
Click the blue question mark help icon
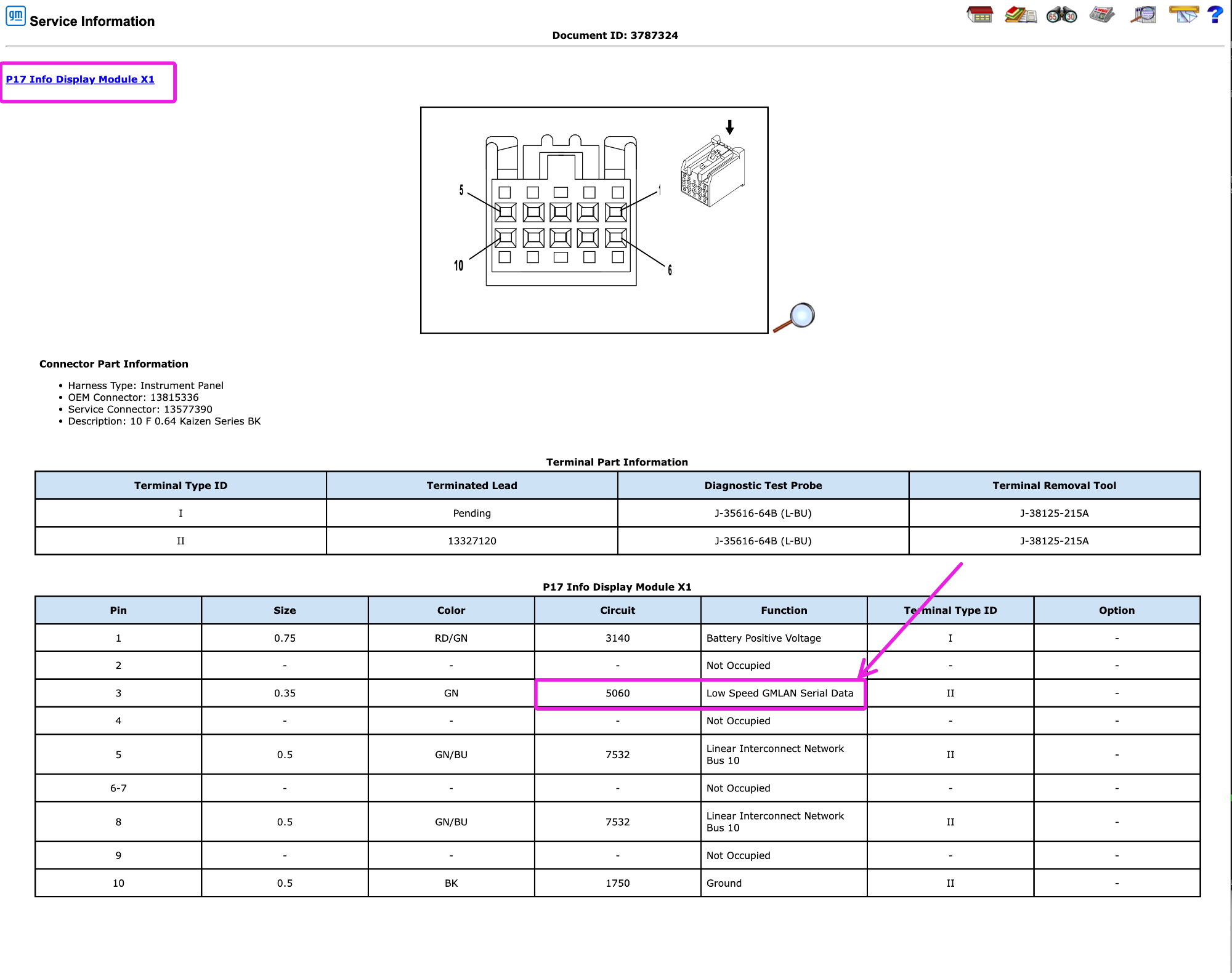click(1215, 14)
